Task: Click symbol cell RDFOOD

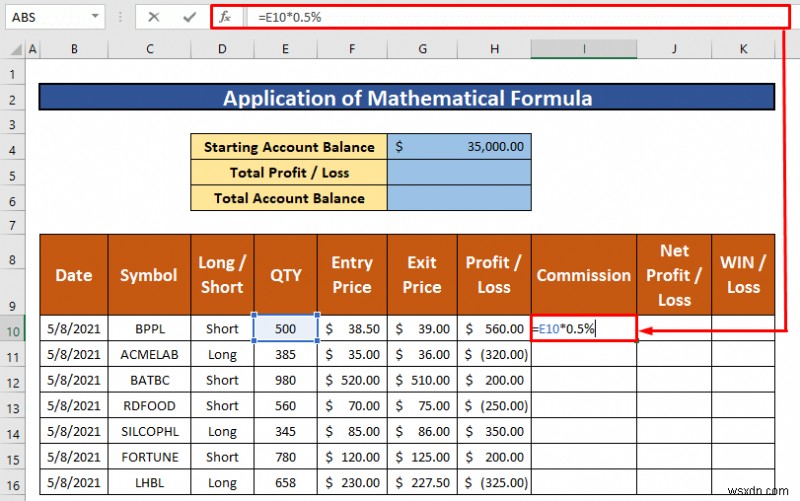Action: 149,406
